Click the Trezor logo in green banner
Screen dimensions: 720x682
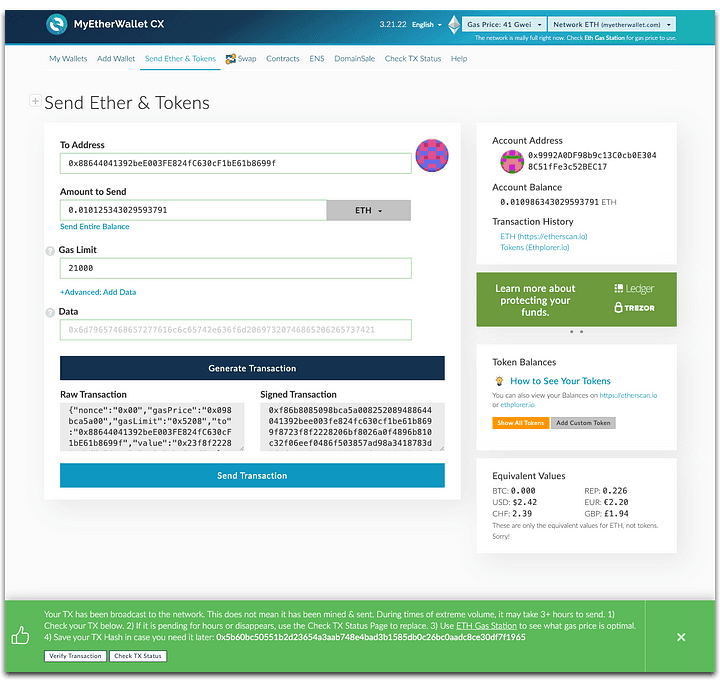pyautogui.click(x=634, y=308)
